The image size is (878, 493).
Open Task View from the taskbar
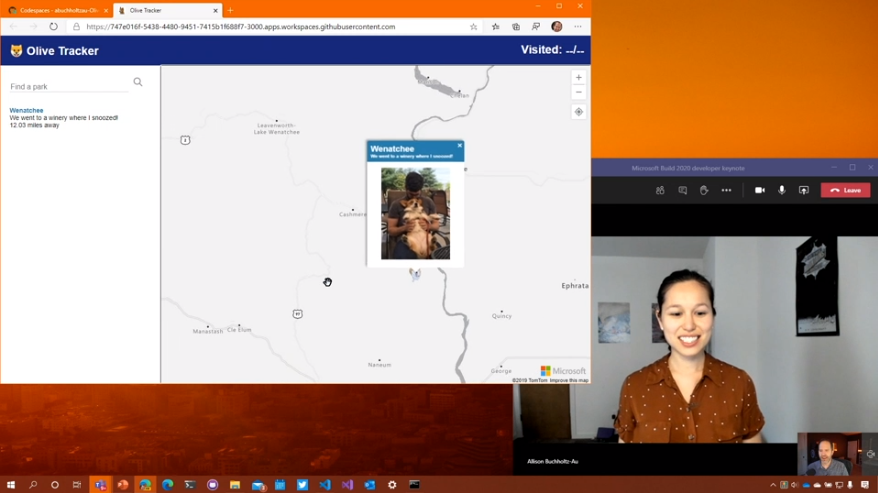click(x=77, y=485)
